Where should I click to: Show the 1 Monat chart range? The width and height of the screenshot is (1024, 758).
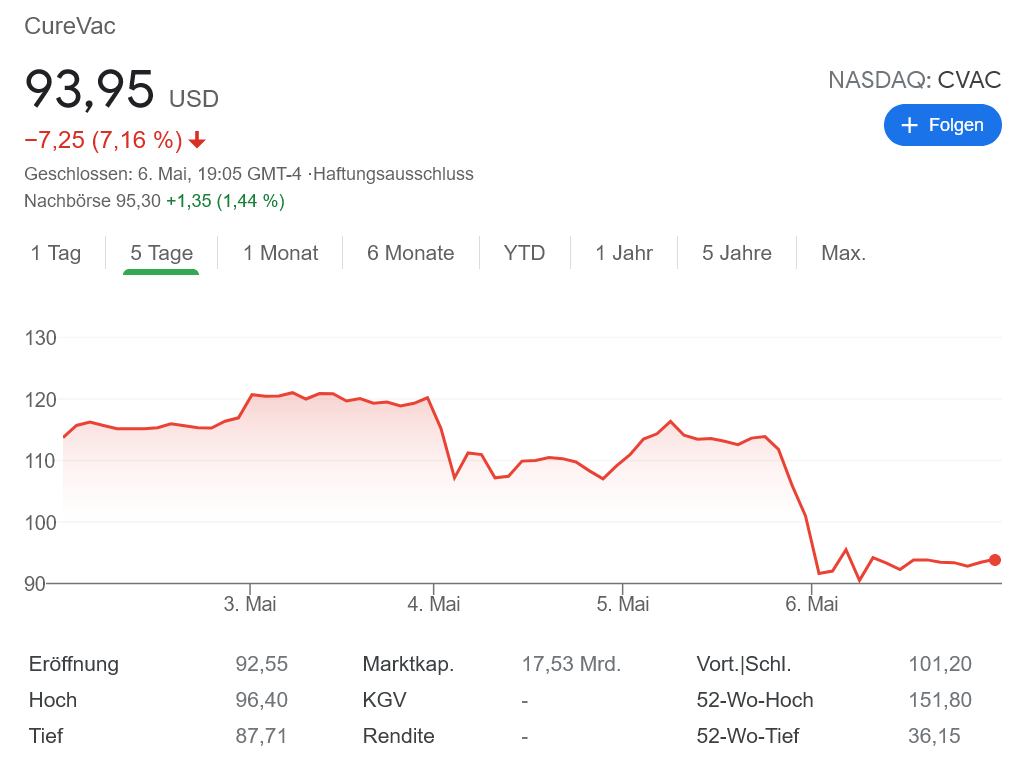280,253
